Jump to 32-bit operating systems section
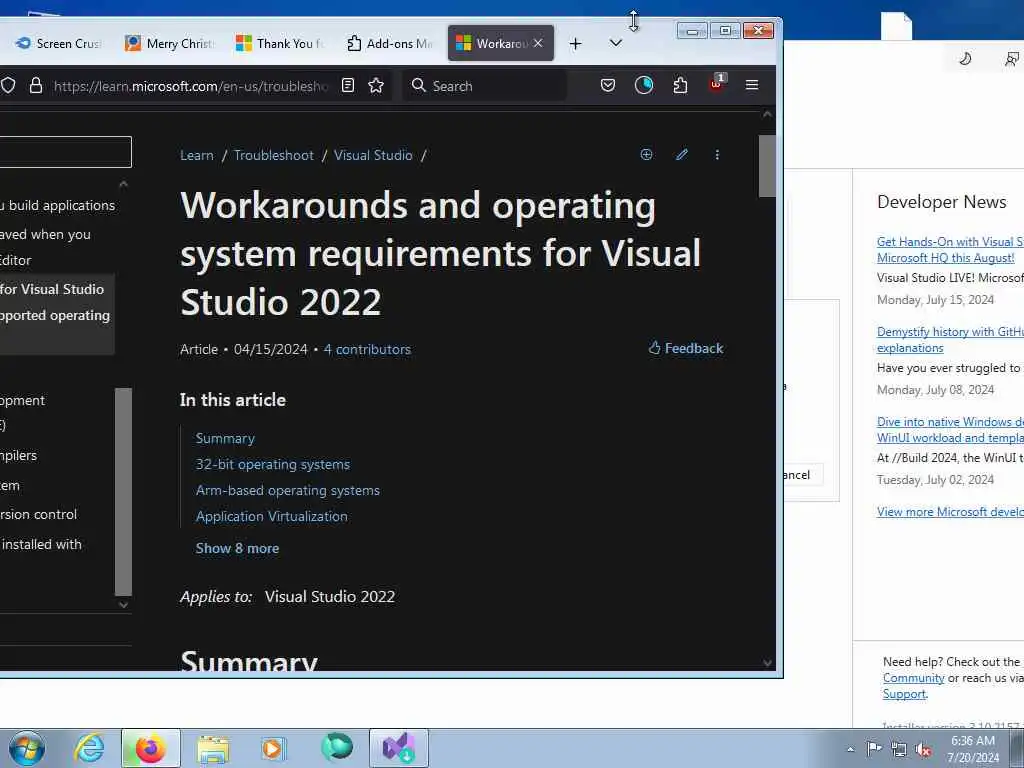This screenshot has width=1024, height=768. (273, 464)
